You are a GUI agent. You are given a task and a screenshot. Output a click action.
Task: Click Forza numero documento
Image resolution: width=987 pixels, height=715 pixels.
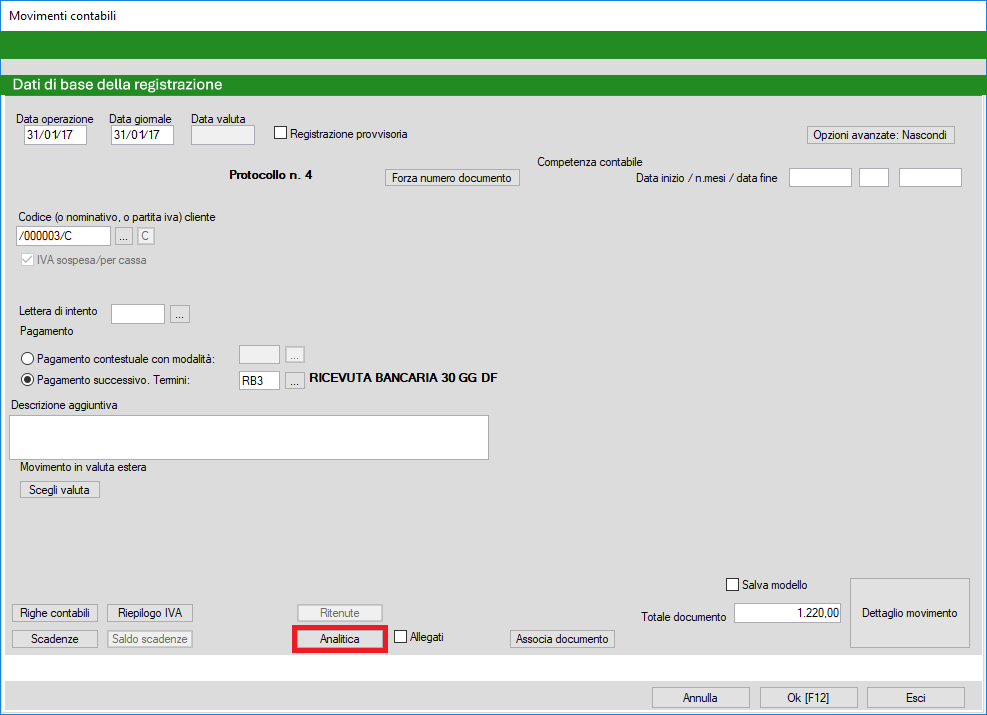point(452,177)
